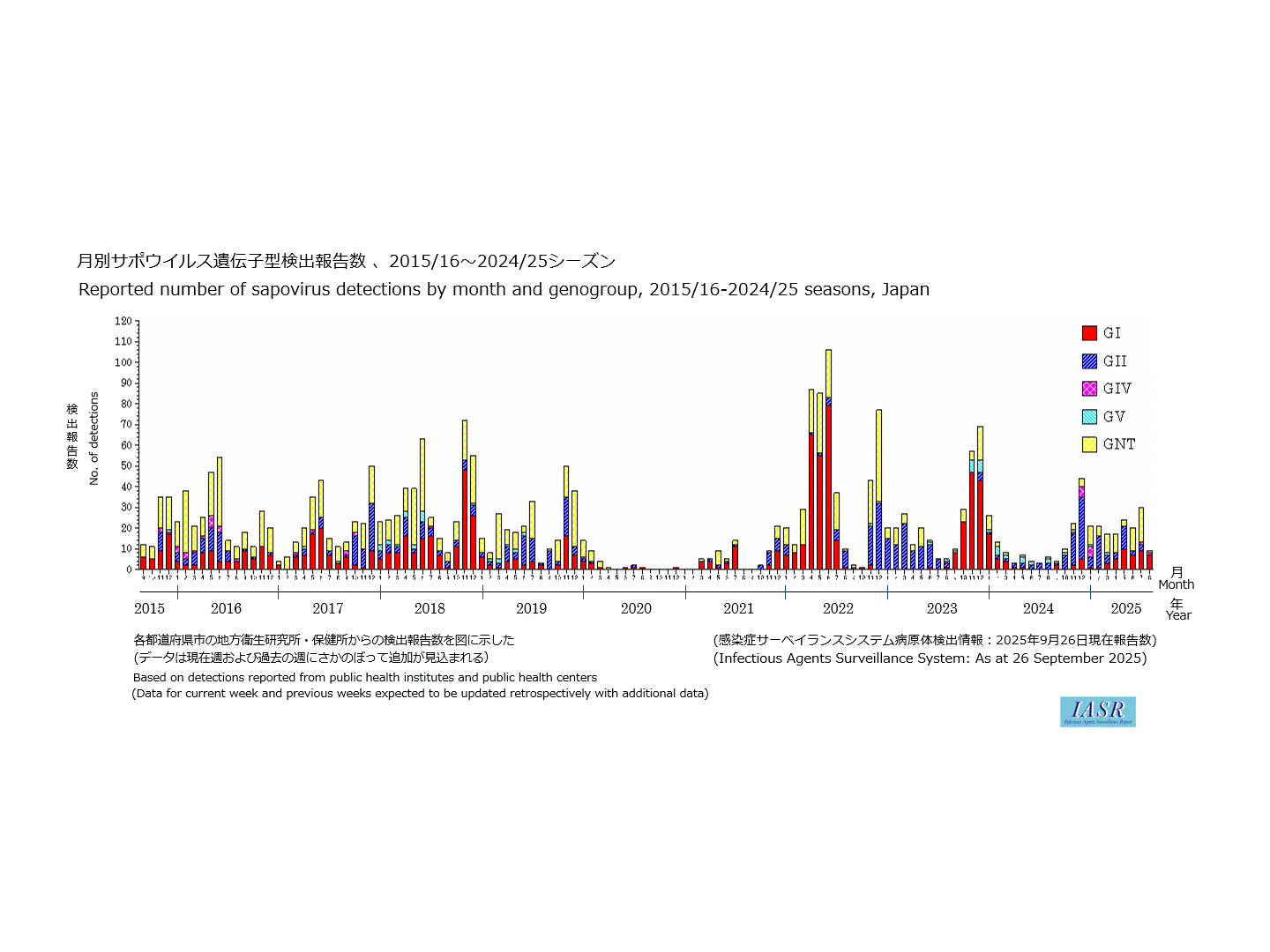This screenshot has width=1270, height=952.
Task: Click the 'Month' axis label
Action: [1176, 584]
